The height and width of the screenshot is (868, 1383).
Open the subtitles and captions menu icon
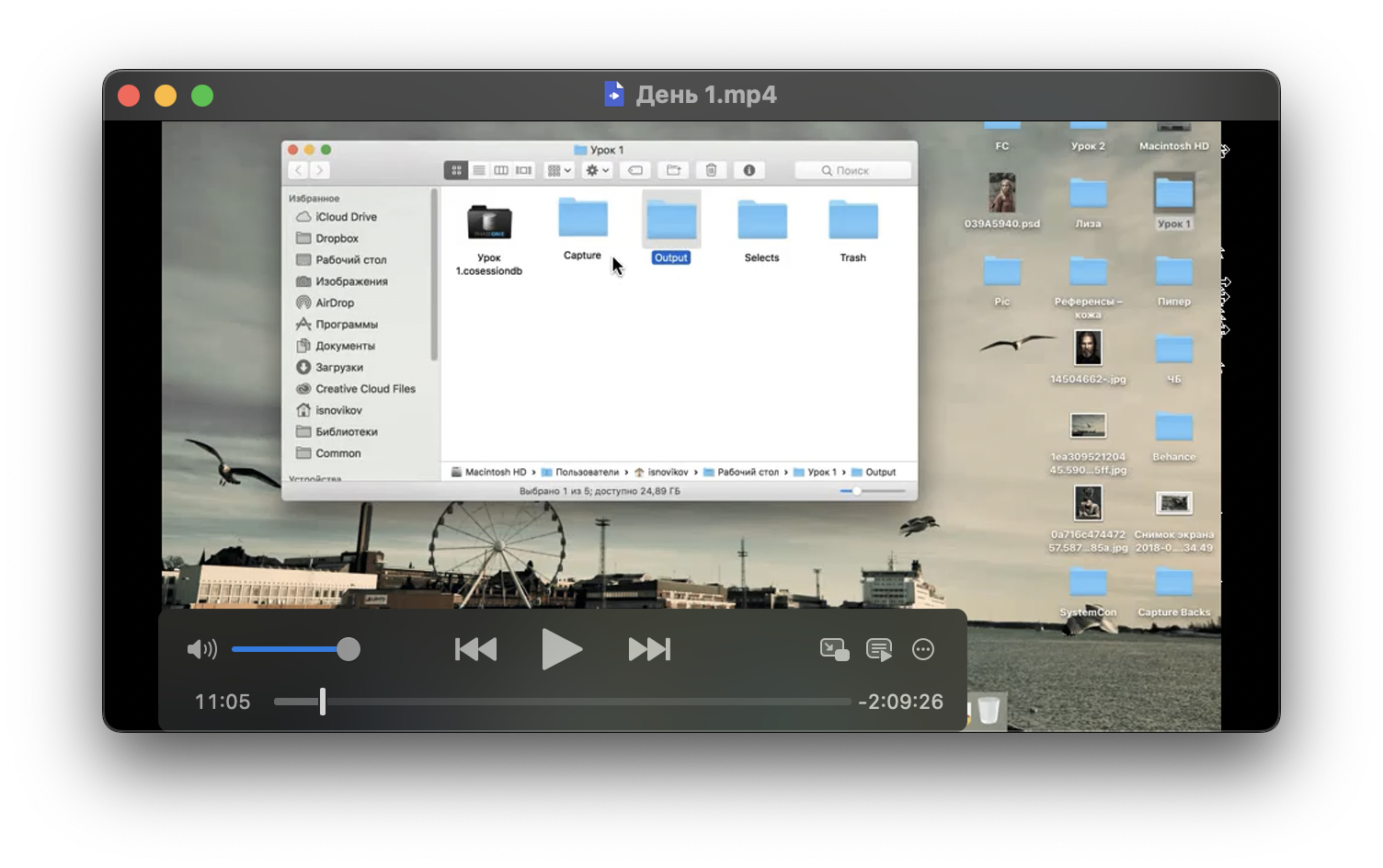pyautogui.click(x=879, y=649)
